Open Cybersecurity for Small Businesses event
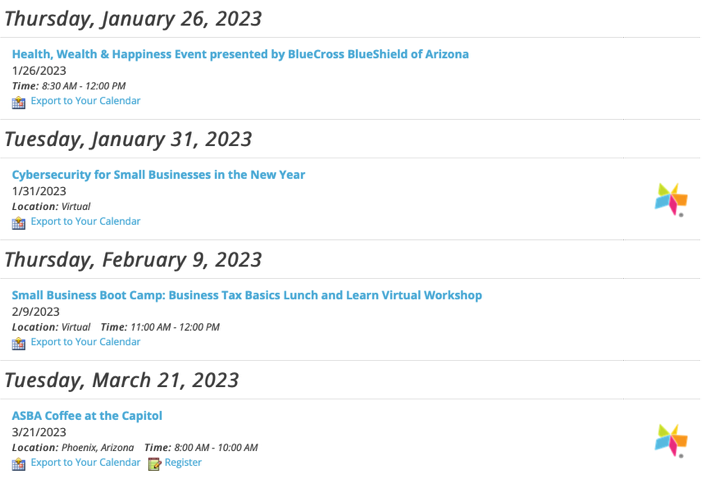 (x=158, y=175)
